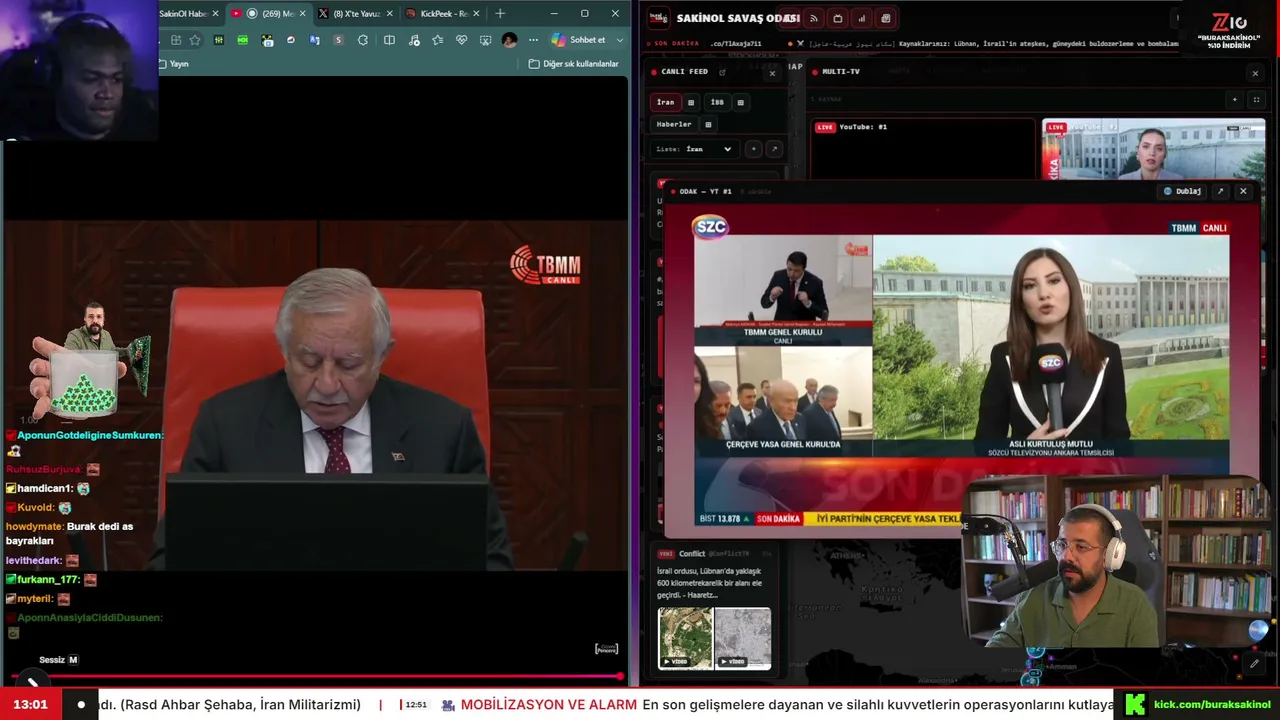Unmute video via the Sessiz M button

tap(58, 660)
